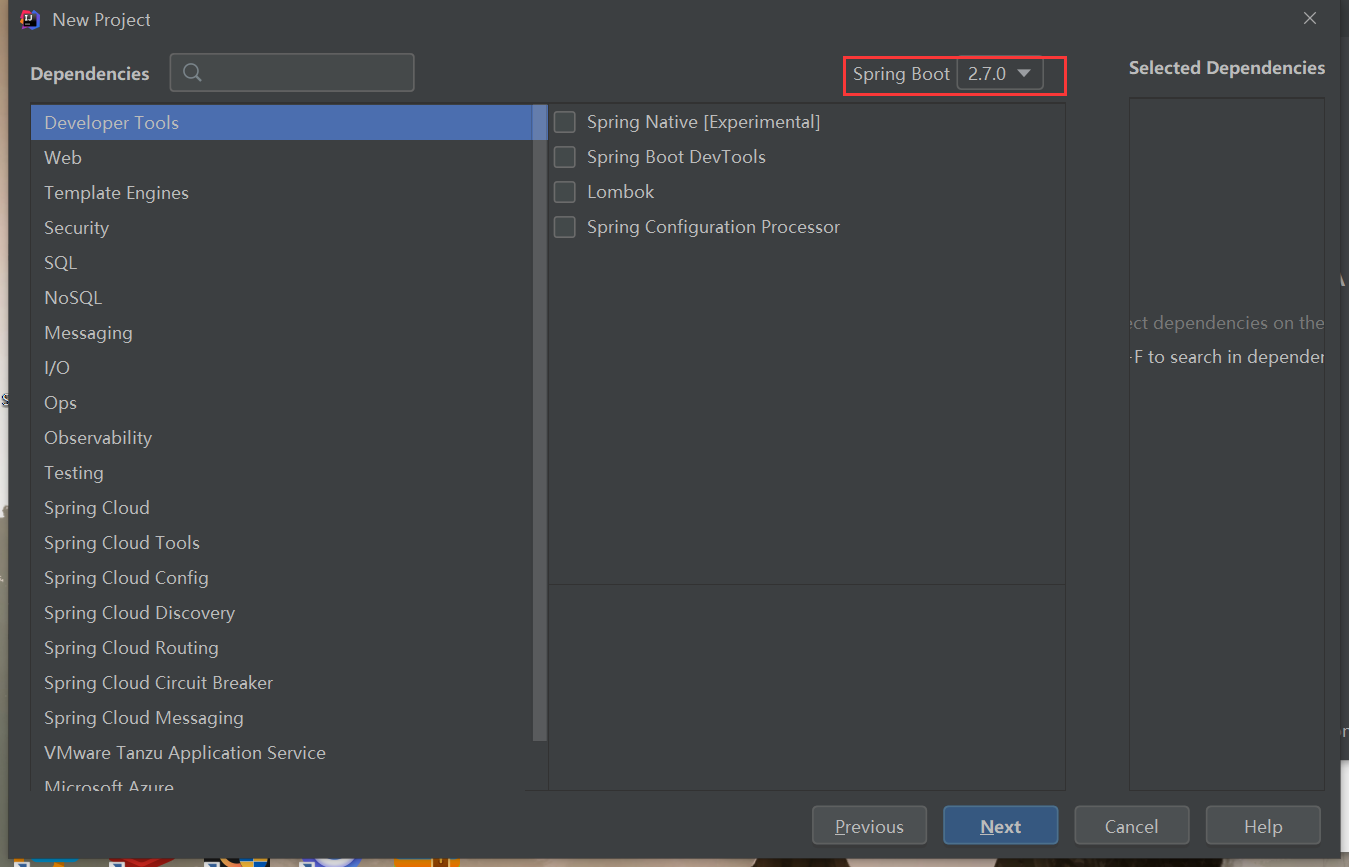Check the Spring Boot DevTools option
Image resolution: width=1349 pixels, height=867 pixels.
pyautogui.click(x=565, y=157)
